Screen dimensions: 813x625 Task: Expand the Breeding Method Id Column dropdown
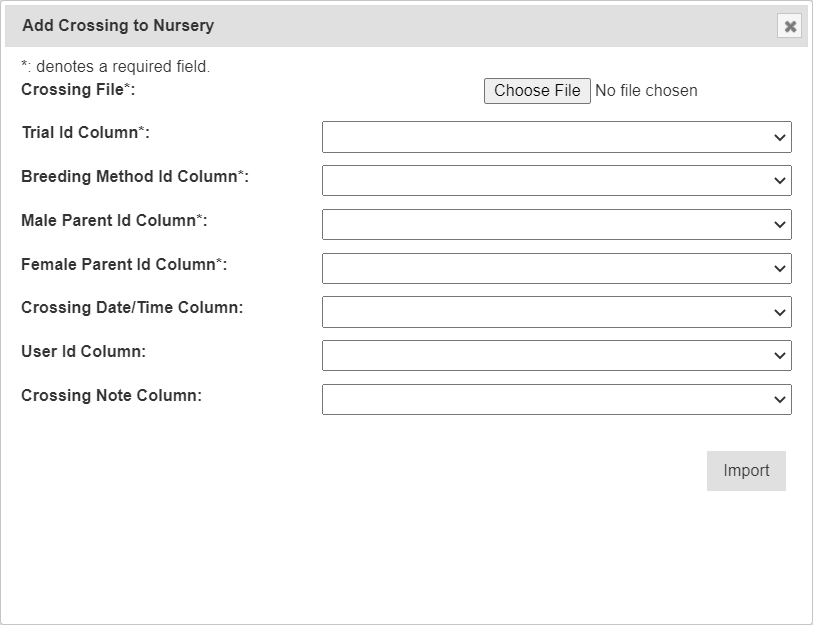click(x=556, y=181)
